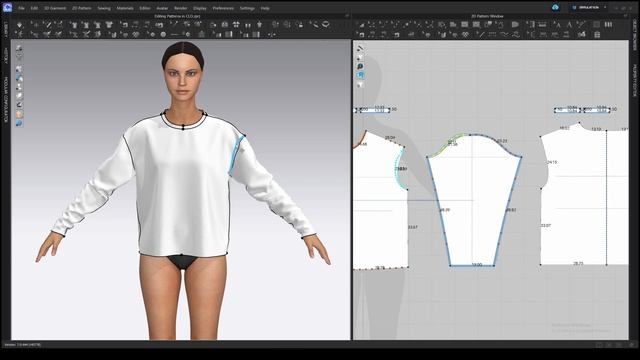Click the version text in status bar
The image size is (640, 360).
(x=23, y=345)
